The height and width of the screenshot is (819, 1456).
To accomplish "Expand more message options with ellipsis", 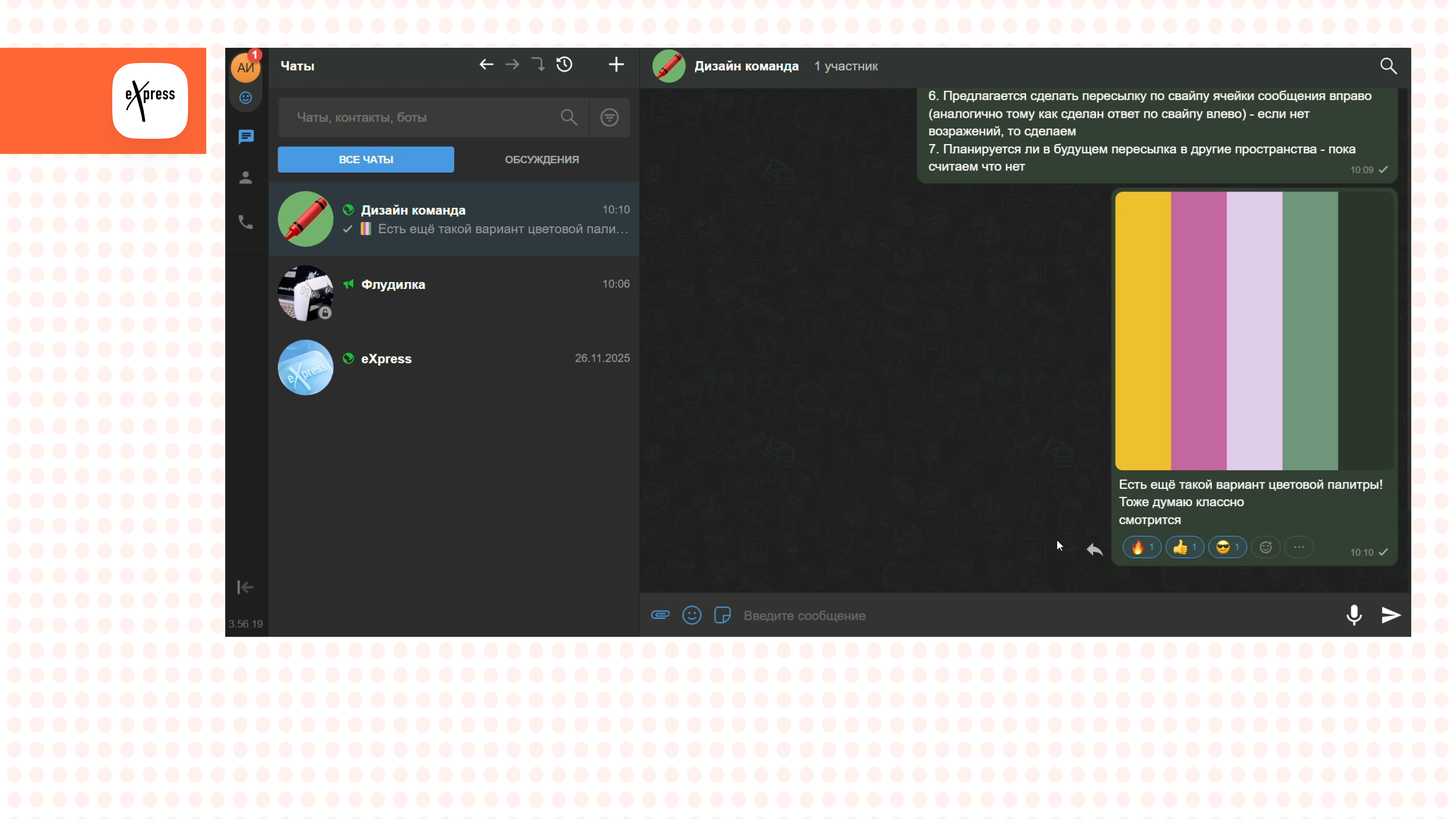I will 1299,547.
